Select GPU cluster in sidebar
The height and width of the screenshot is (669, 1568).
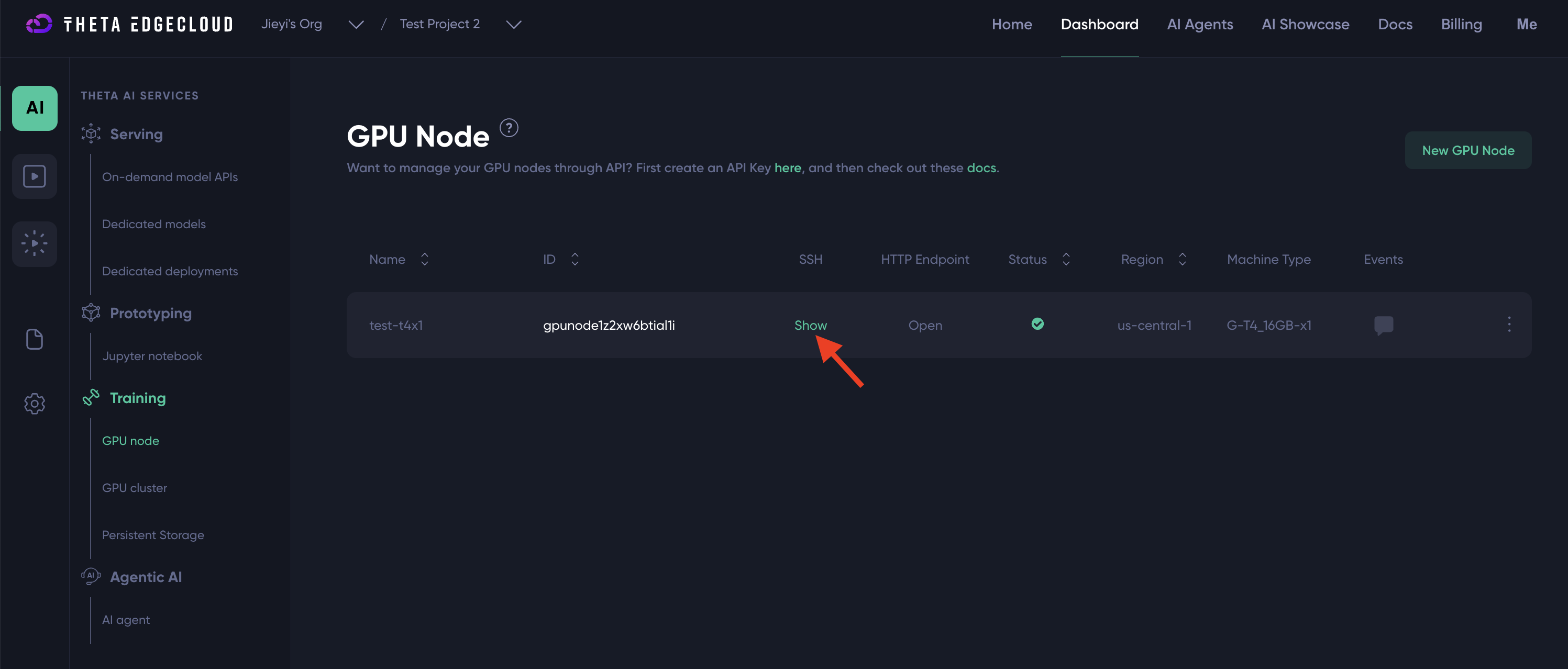coord(135,488)
